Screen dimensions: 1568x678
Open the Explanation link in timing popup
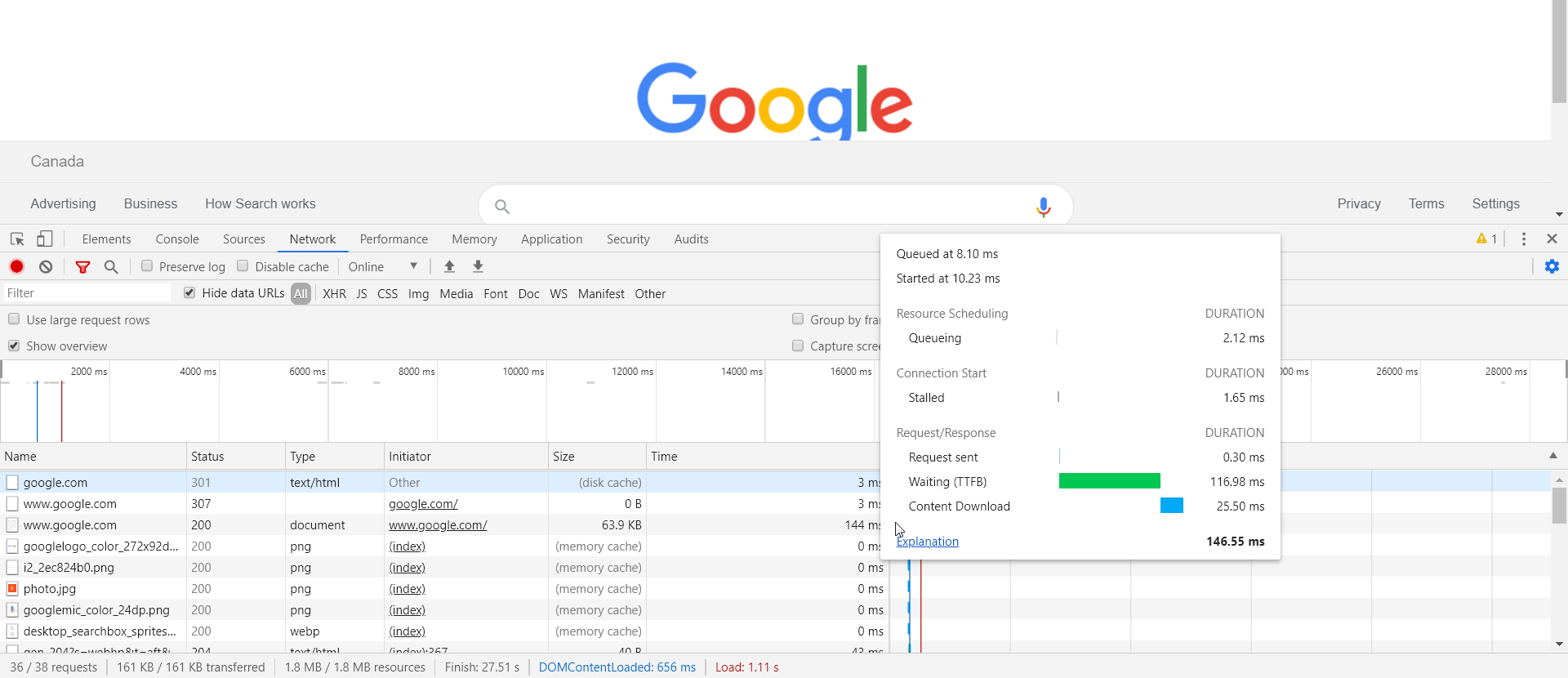pos(928,542)
